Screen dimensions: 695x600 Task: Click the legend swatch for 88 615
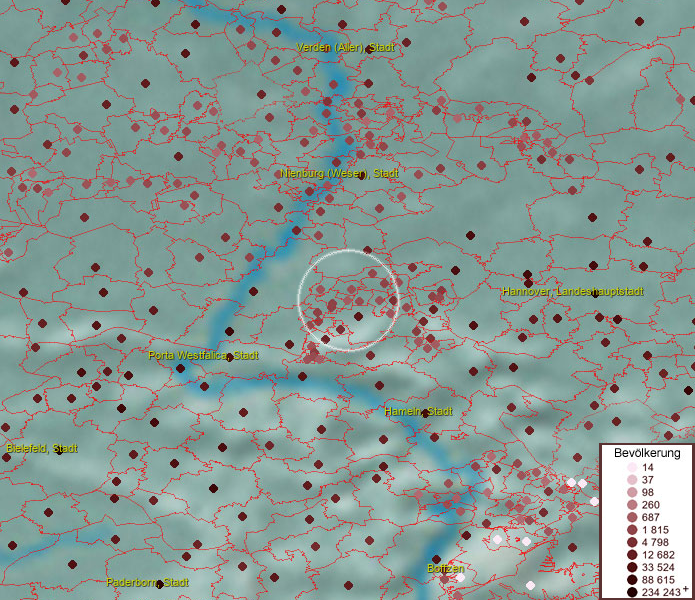(x=632, y=580)
